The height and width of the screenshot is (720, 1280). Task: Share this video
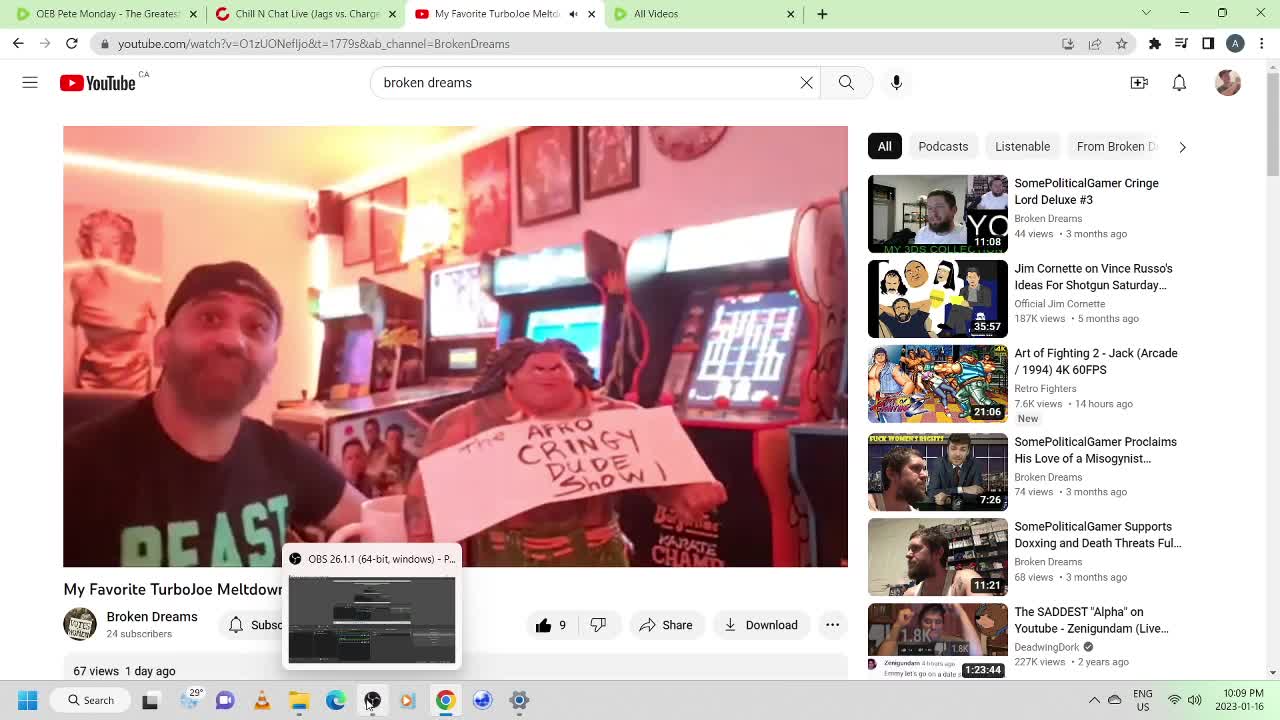pyautogui.click(x=666, y=625)
